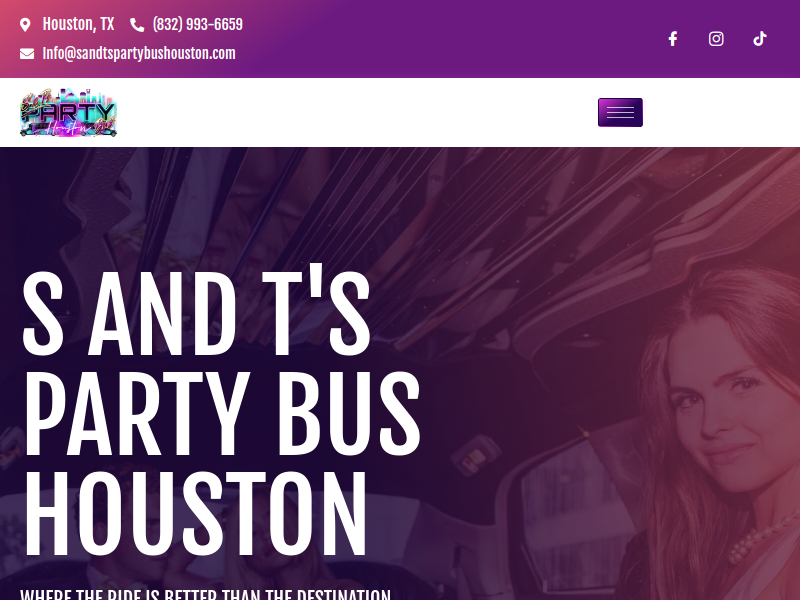Click the HOUSTON heading line
Viewport: 800px width, 600px height.
tap(195, 513)
